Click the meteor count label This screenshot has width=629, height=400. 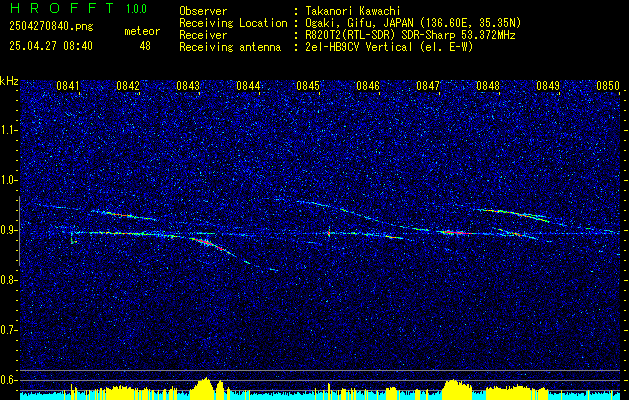pyautogui.click(x=142, y=31)
